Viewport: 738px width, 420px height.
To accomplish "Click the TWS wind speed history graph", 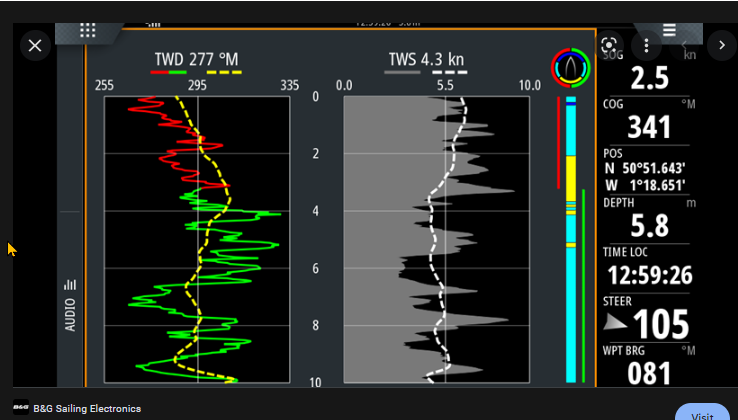I will click(436, 240).
